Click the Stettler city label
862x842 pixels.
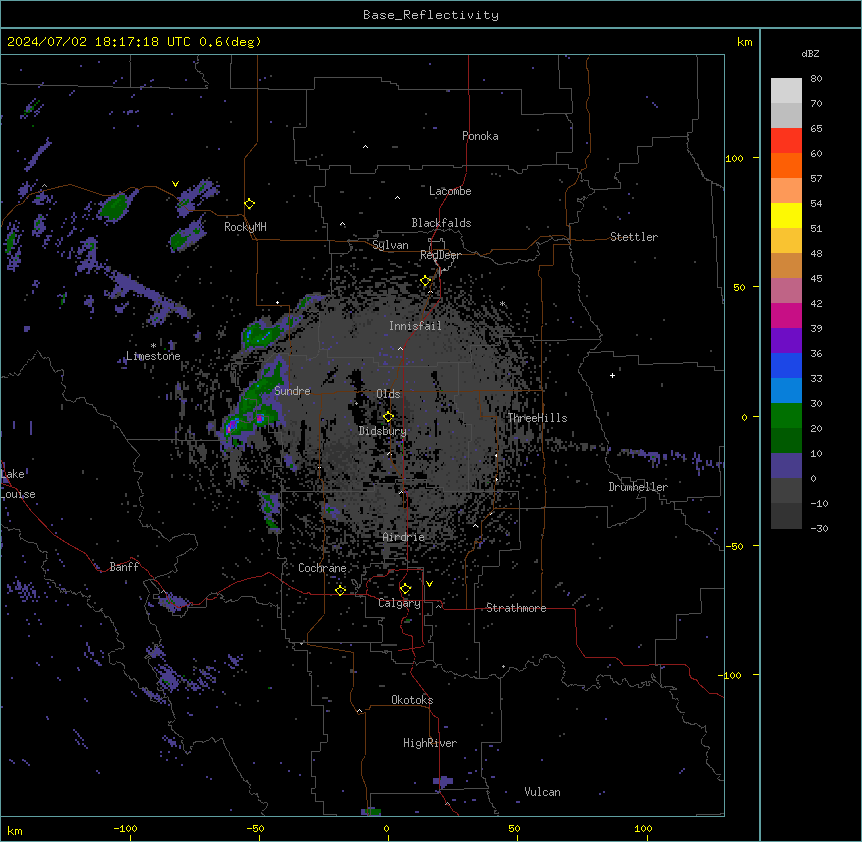click(x=634, y=237)
